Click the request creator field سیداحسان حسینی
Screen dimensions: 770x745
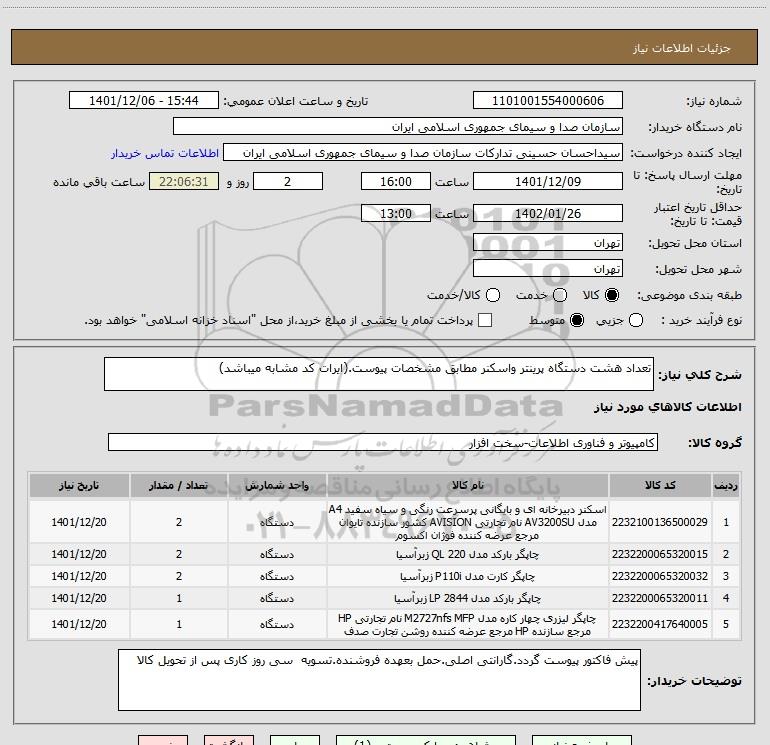tap(423, 153)
